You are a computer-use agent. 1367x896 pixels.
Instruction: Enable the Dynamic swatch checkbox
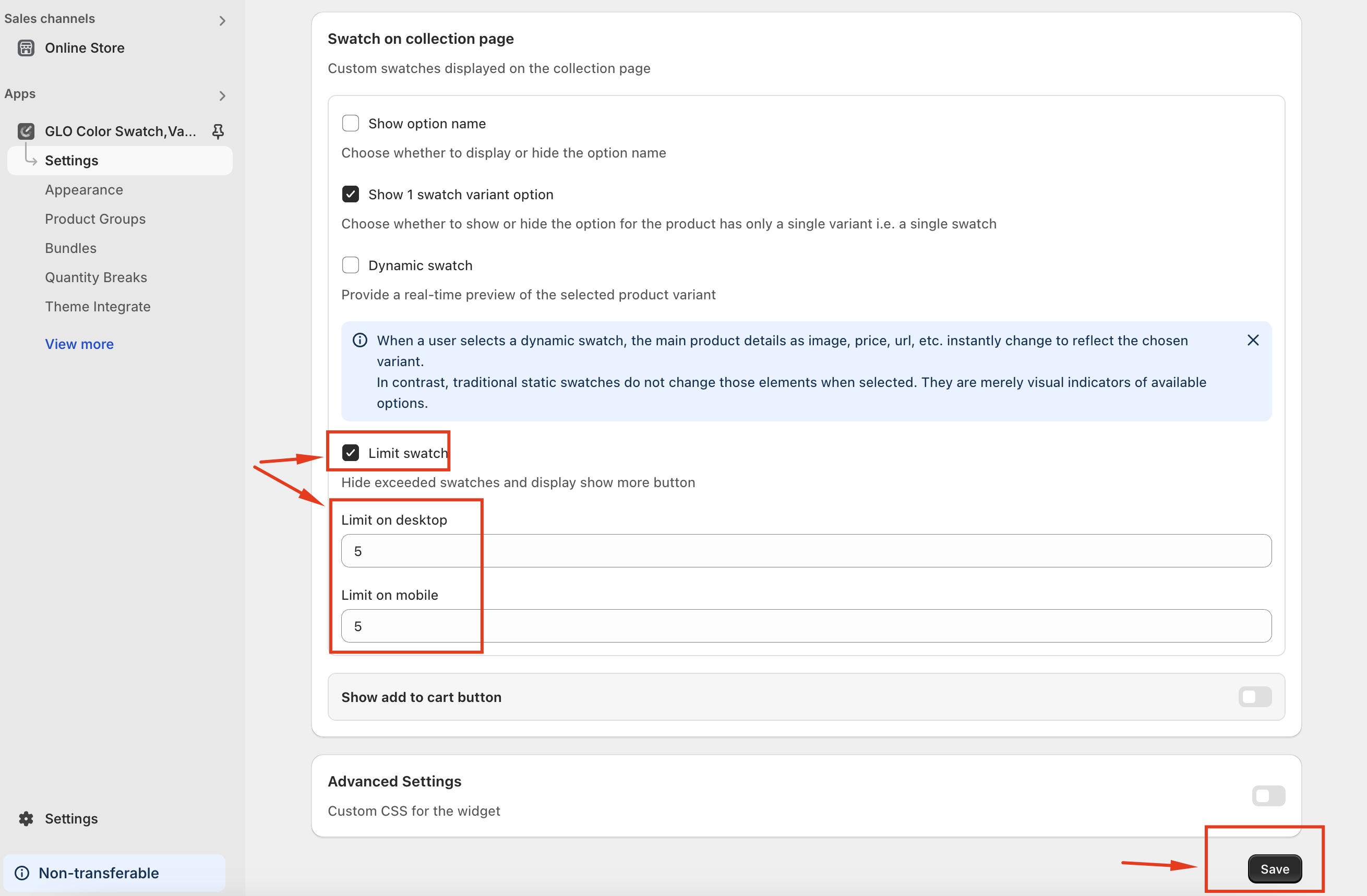coord(351,265)
